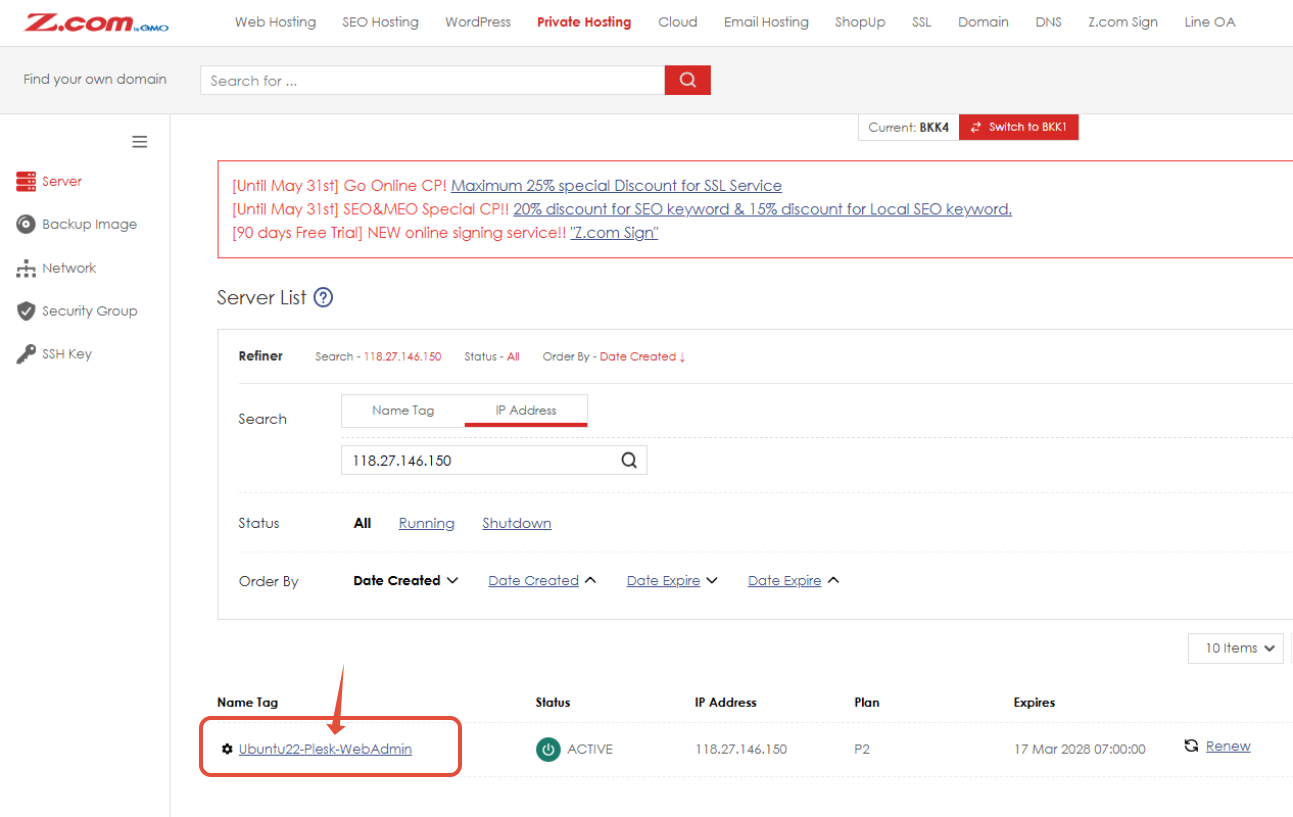This screenshot has height=817, width=1293.
Task: Click Refiner search value 118.27.146.150
Action: pos(402,357)
